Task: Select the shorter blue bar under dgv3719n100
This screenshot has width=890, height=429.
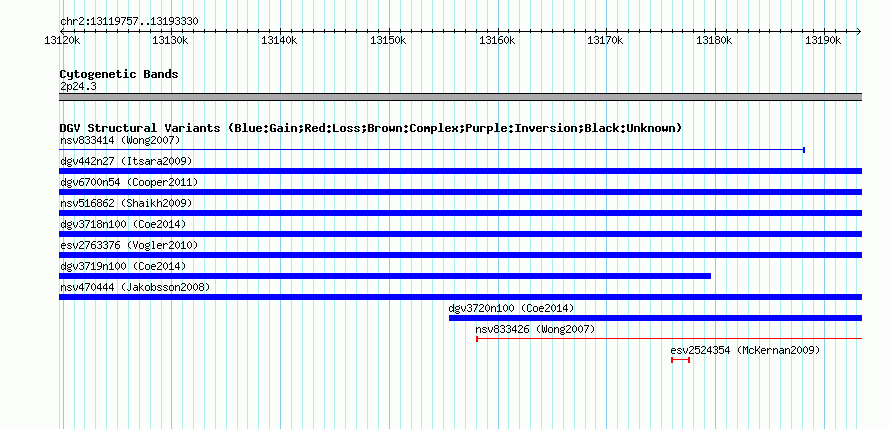Action: click(385, 276)
